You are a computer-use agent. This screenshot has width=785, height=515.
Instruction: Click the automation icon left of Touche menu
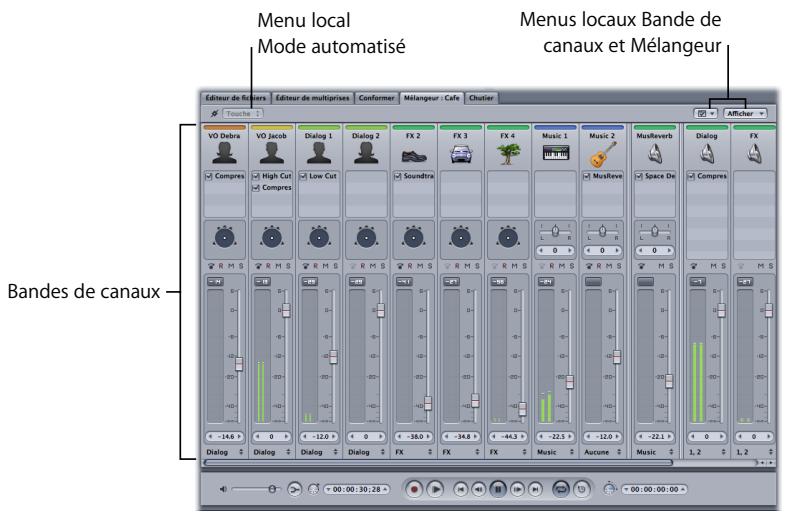(x=214, y=114)
